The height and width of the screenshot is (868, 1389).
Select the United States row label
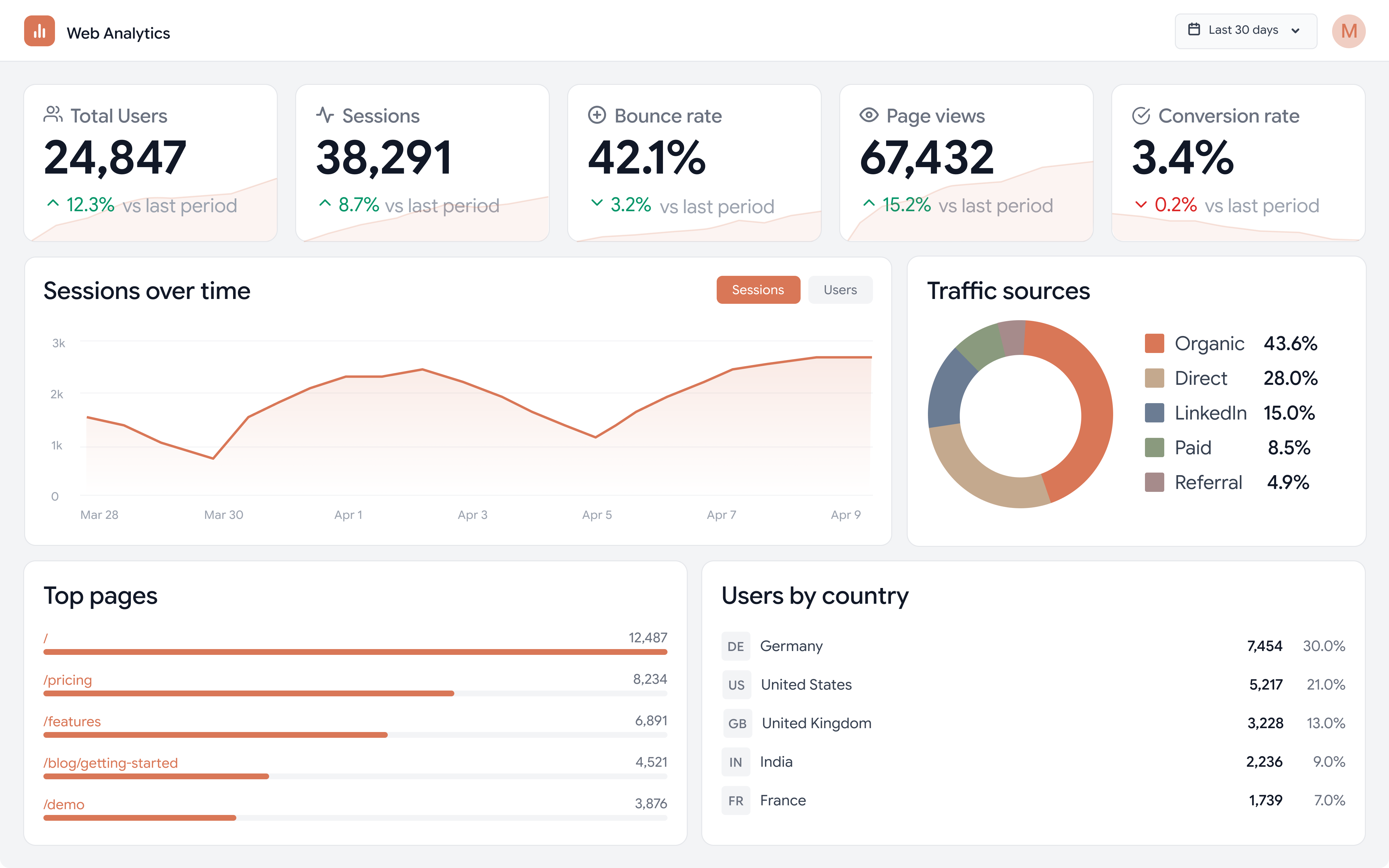[806, 685]
